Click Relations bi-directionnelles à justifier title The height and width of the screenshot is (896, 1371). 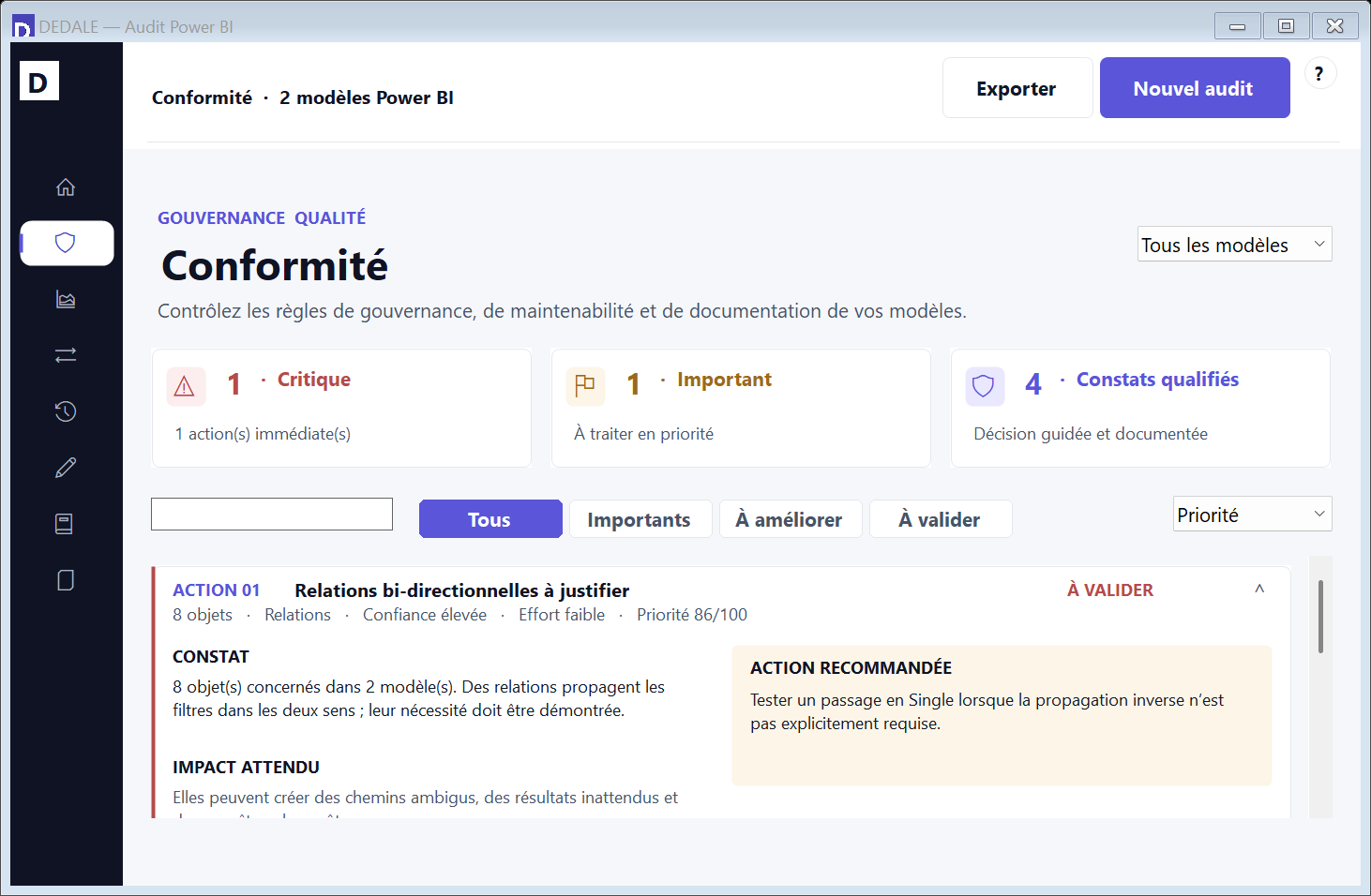pos(462,590)
